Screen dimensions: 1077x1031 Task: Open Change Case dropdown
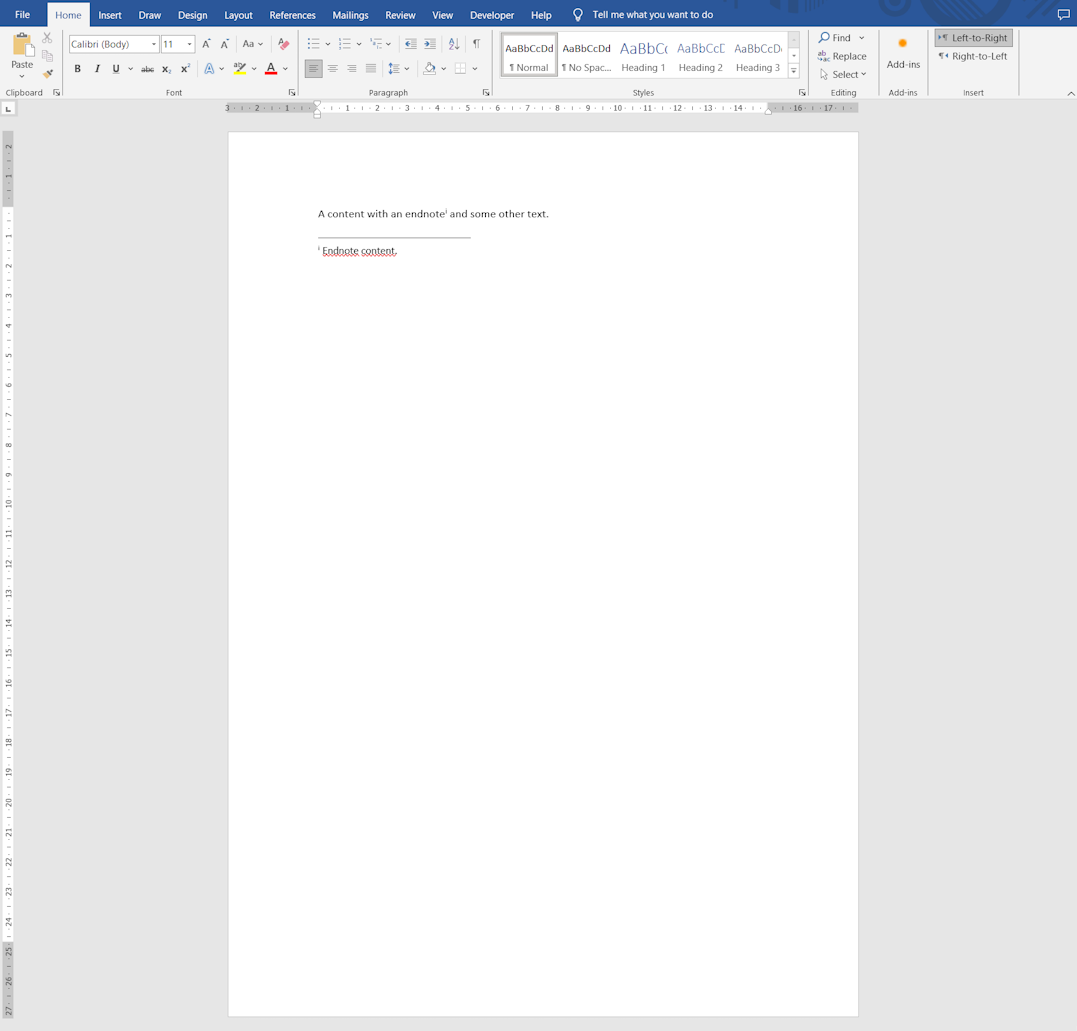click(253, 44)
